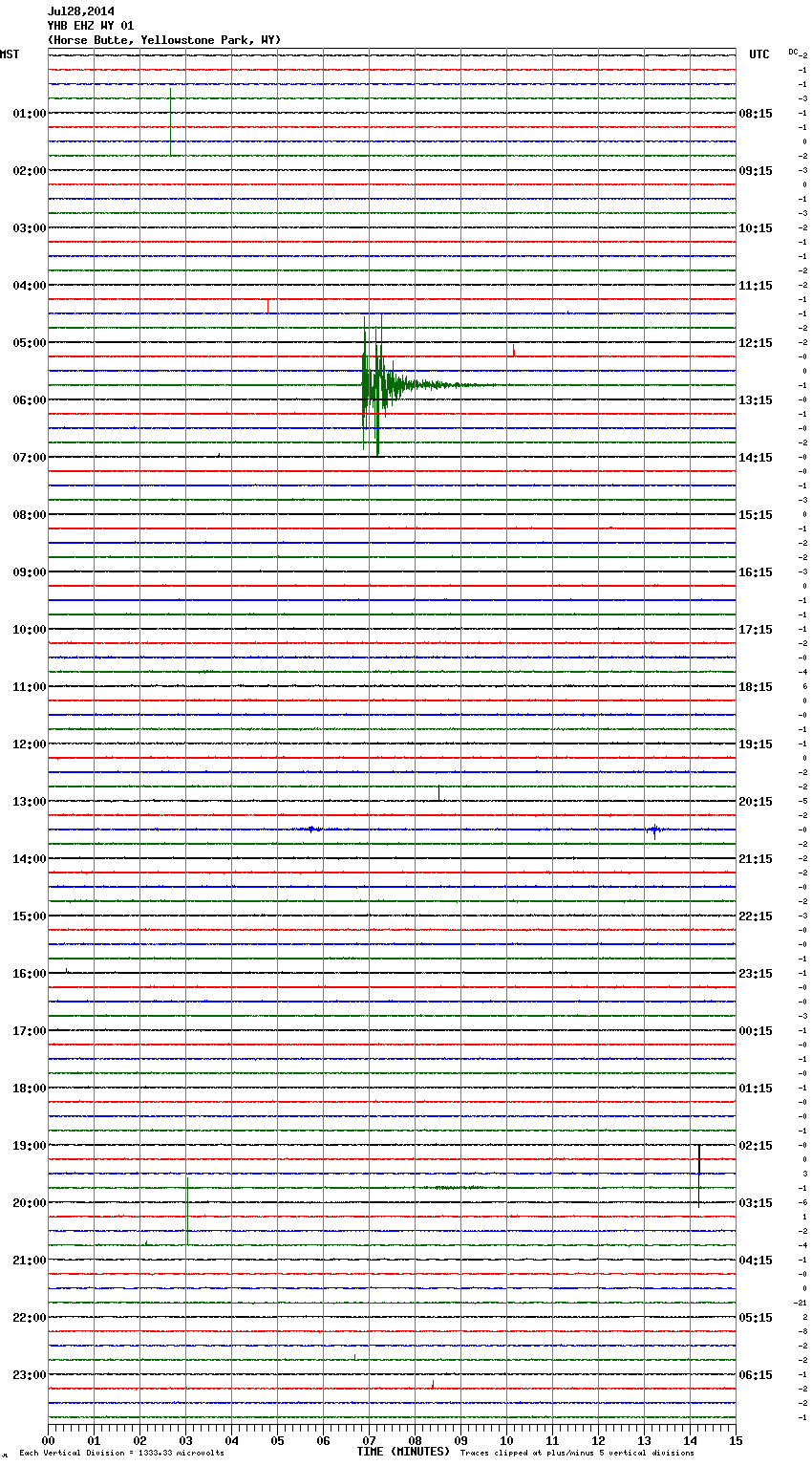
Task: Click the 02:15 UTC time label
Action: pos(756,1146)
